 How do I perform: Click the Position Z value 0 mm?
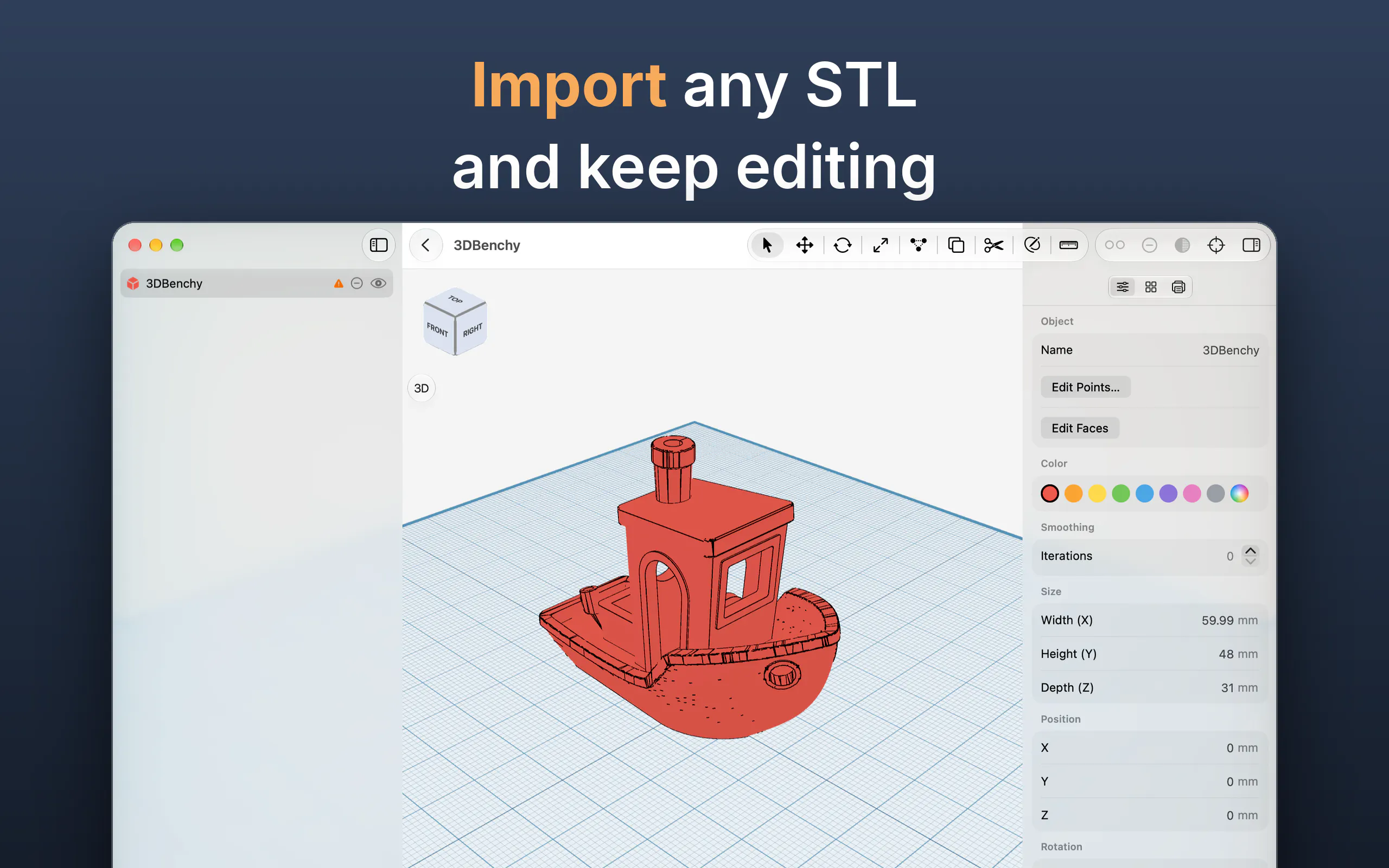pyautogui.click(x=1242, y=816)
